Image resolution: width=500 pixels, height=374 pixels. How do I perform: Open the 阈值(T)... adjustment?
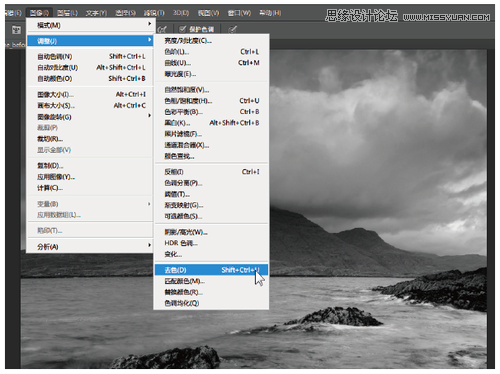(211, 194)
